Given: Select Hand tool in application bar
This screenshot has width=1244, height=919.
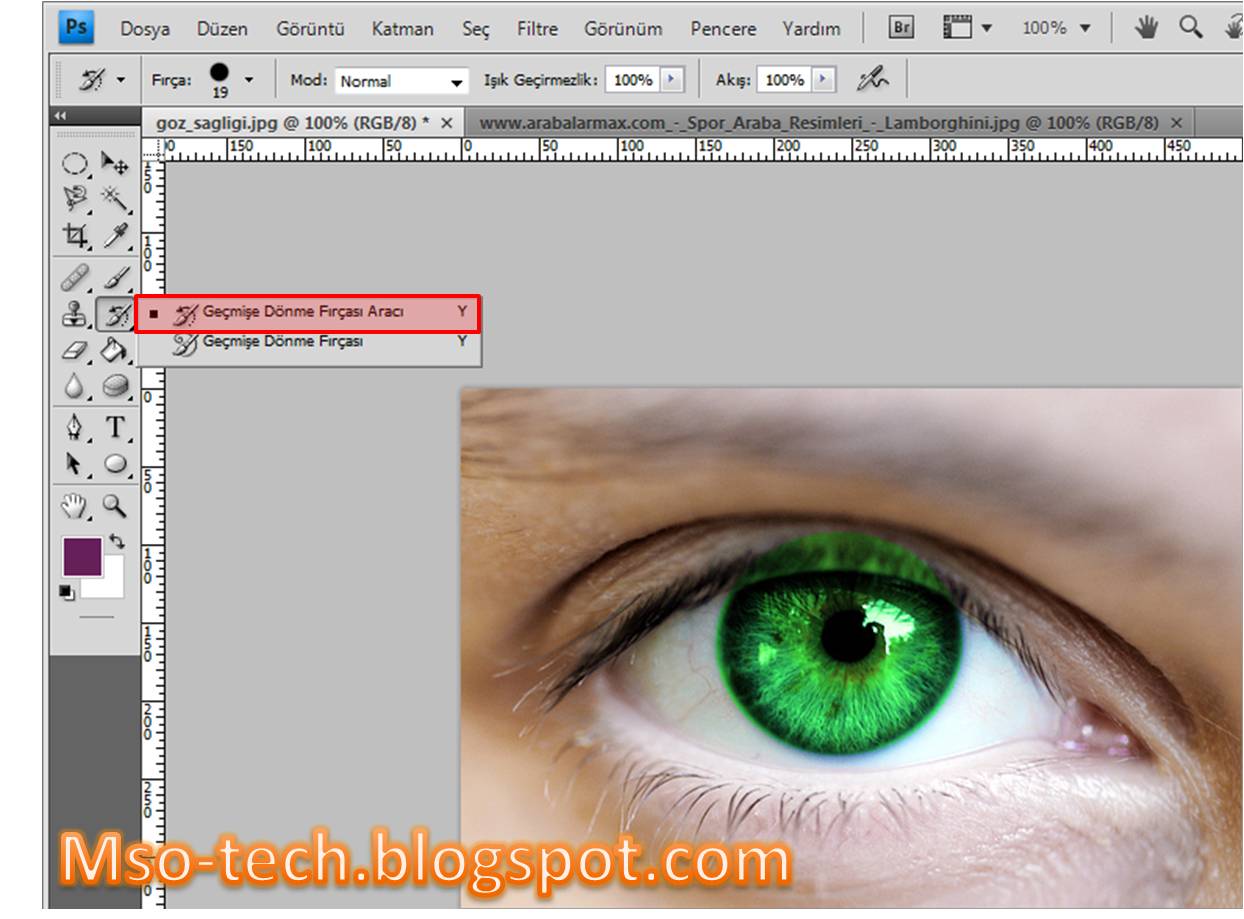Looking at the screenshot, I should pos(1146,28).
